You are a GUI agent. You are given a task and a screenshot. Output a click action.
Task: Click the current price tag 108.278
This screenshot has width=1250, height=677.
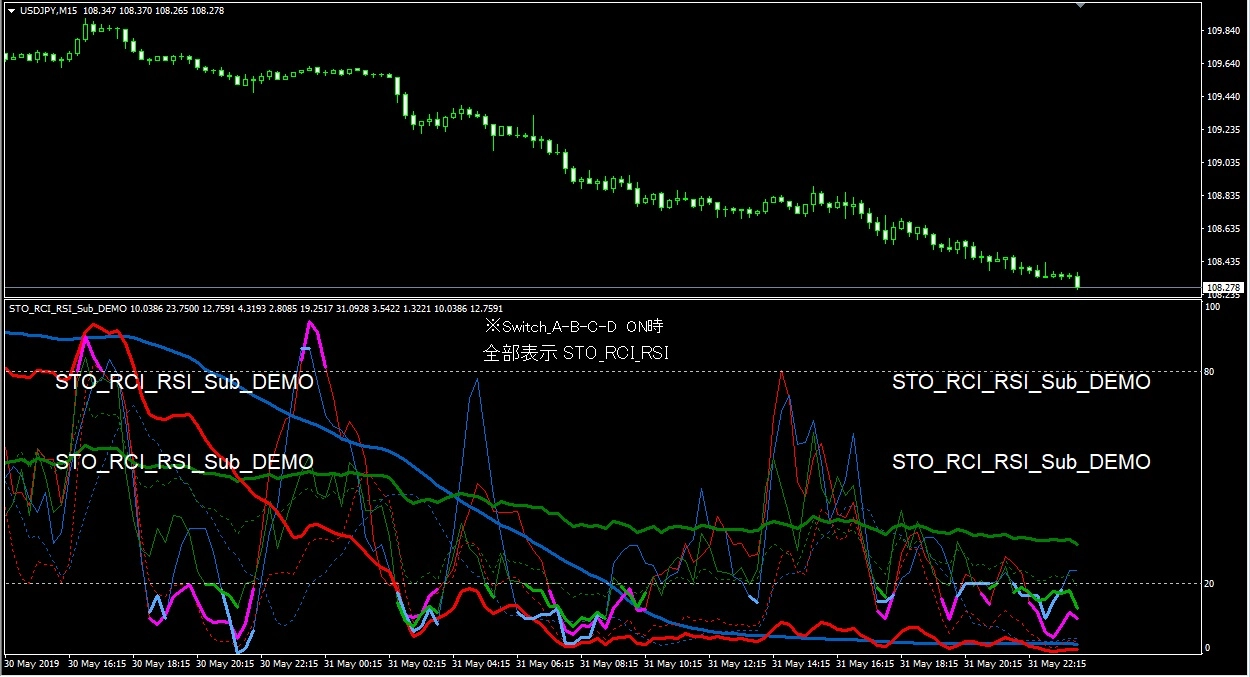pos(1223,287)
